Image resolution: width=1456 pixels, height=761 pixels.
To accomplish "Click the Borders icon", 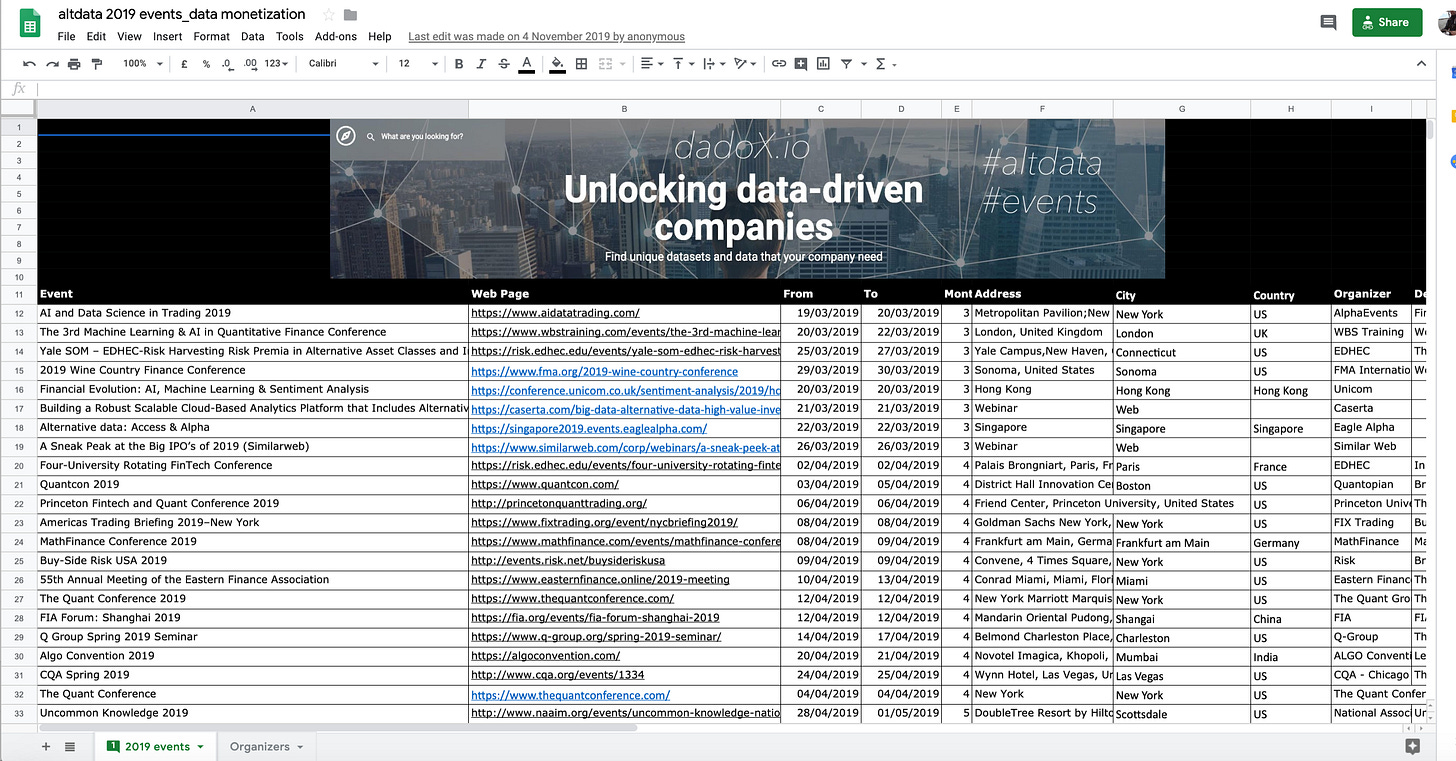I will (581, 64).
